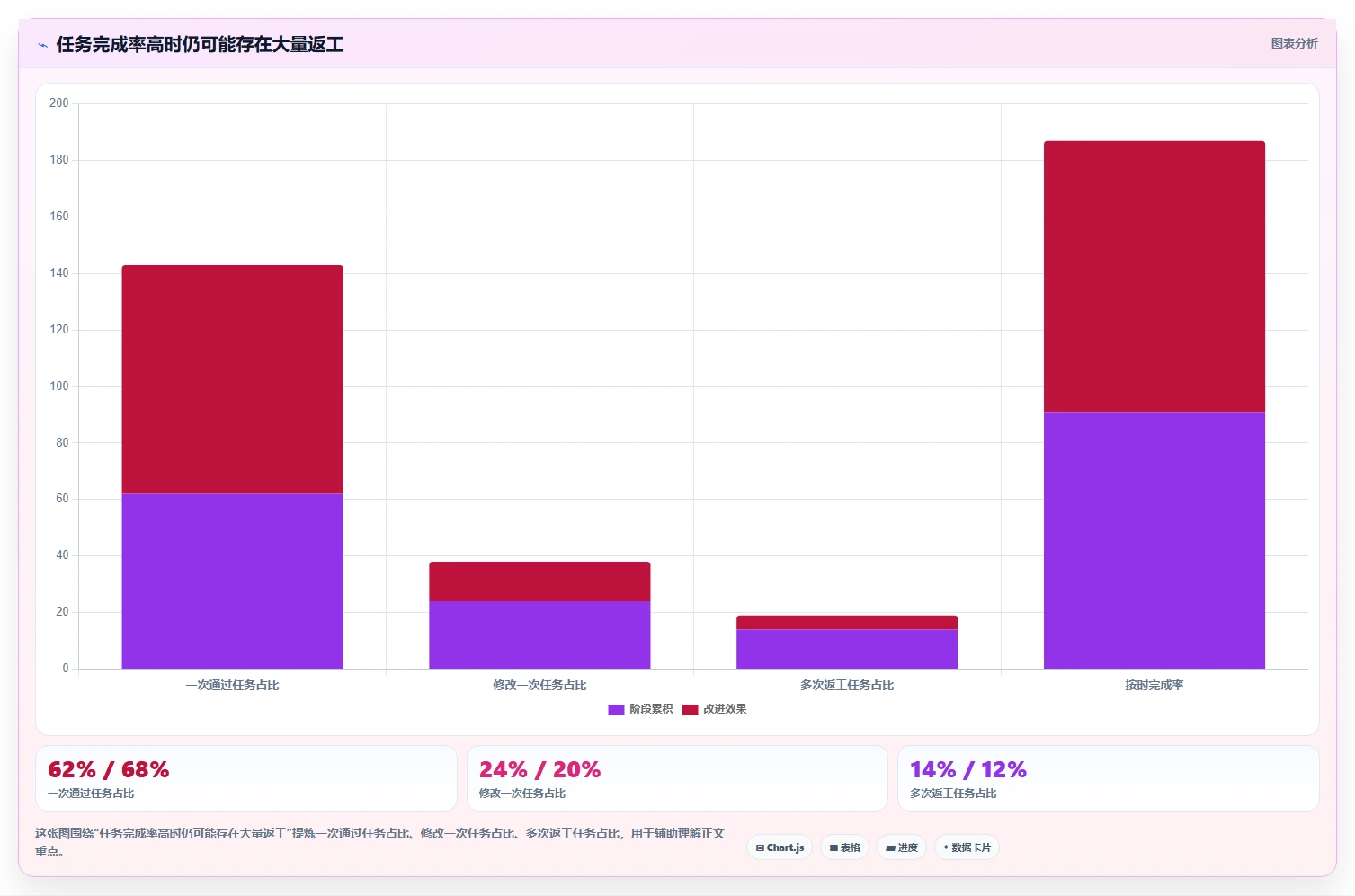The width and height of the screenshot is (1355, 896).
Task: Click the y-axis value 140
Action: click(58, 273)
